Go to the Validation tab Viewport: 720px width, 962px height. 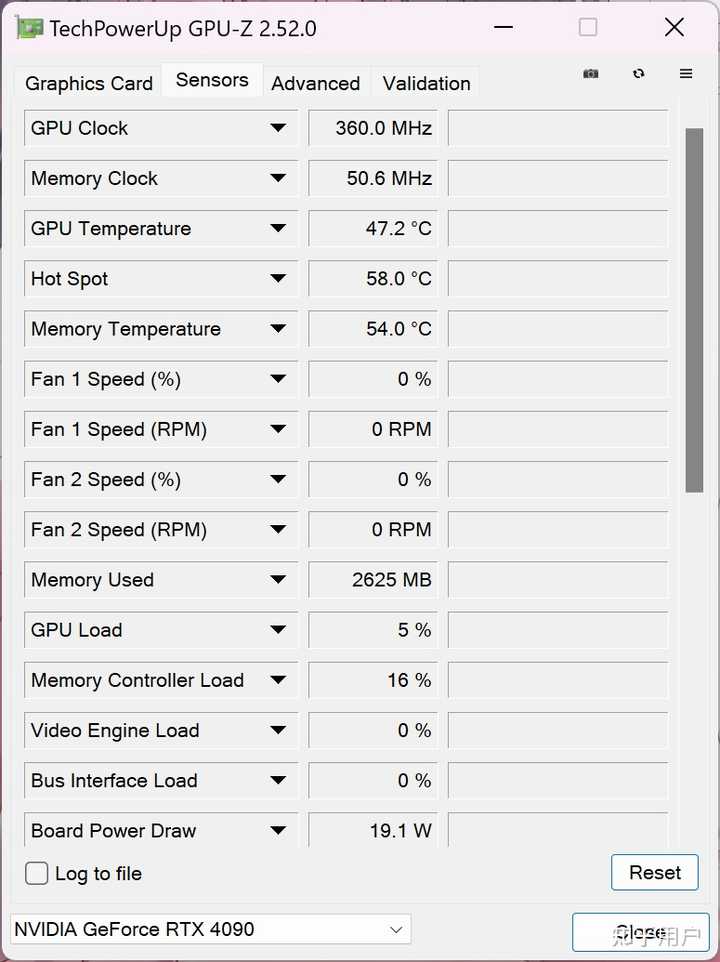click(x=426, y=83)
